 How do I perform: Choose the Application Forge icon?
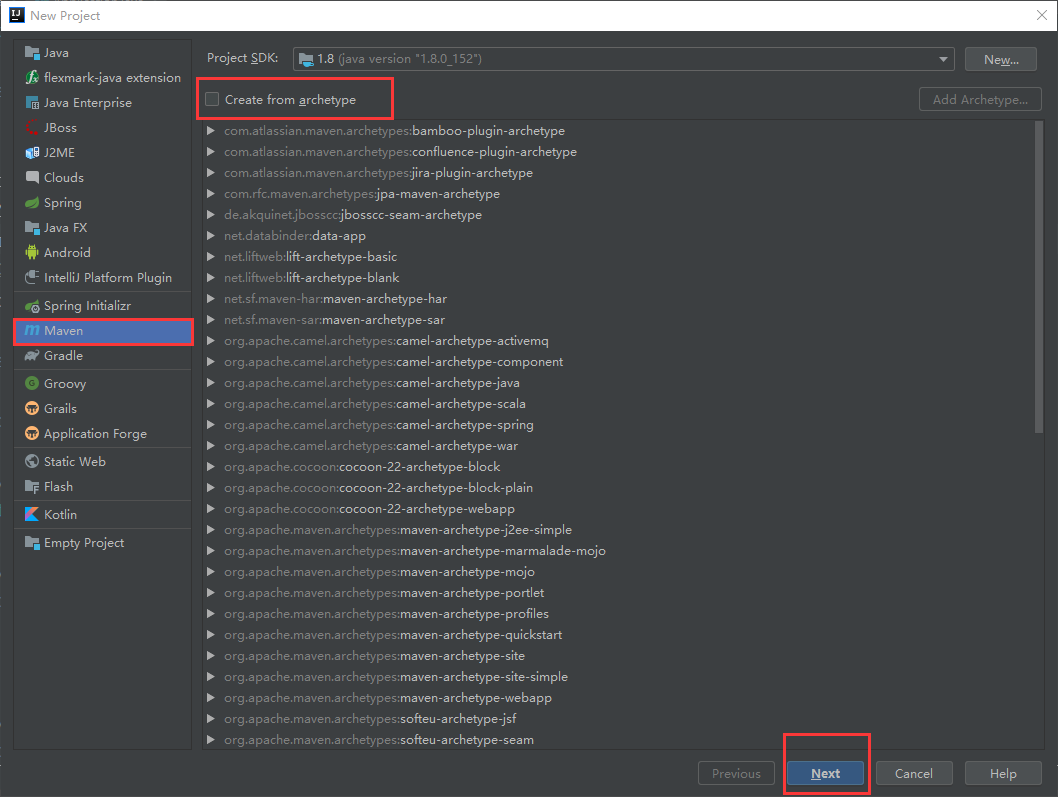(x=32, y=433)
